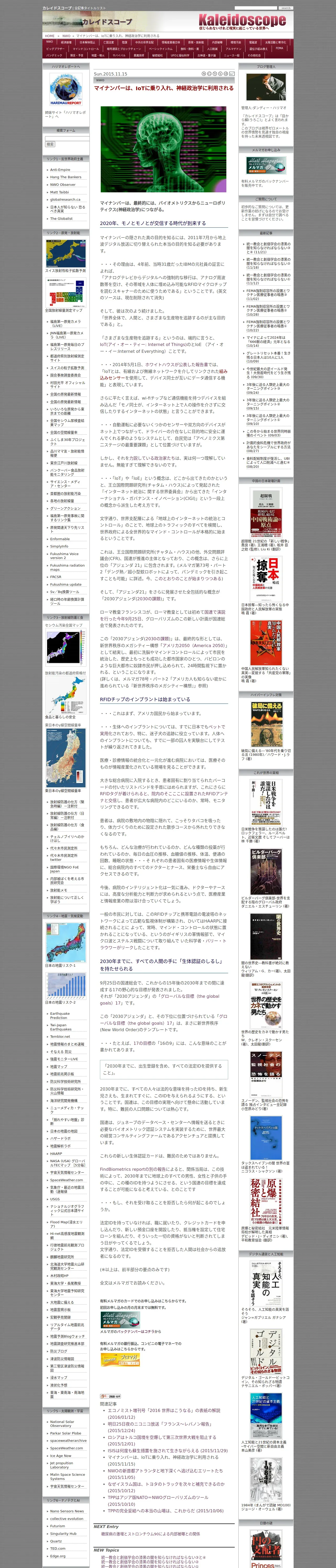
Task: Open the 人口削減 navigation tab
Action: pos(212,49)
